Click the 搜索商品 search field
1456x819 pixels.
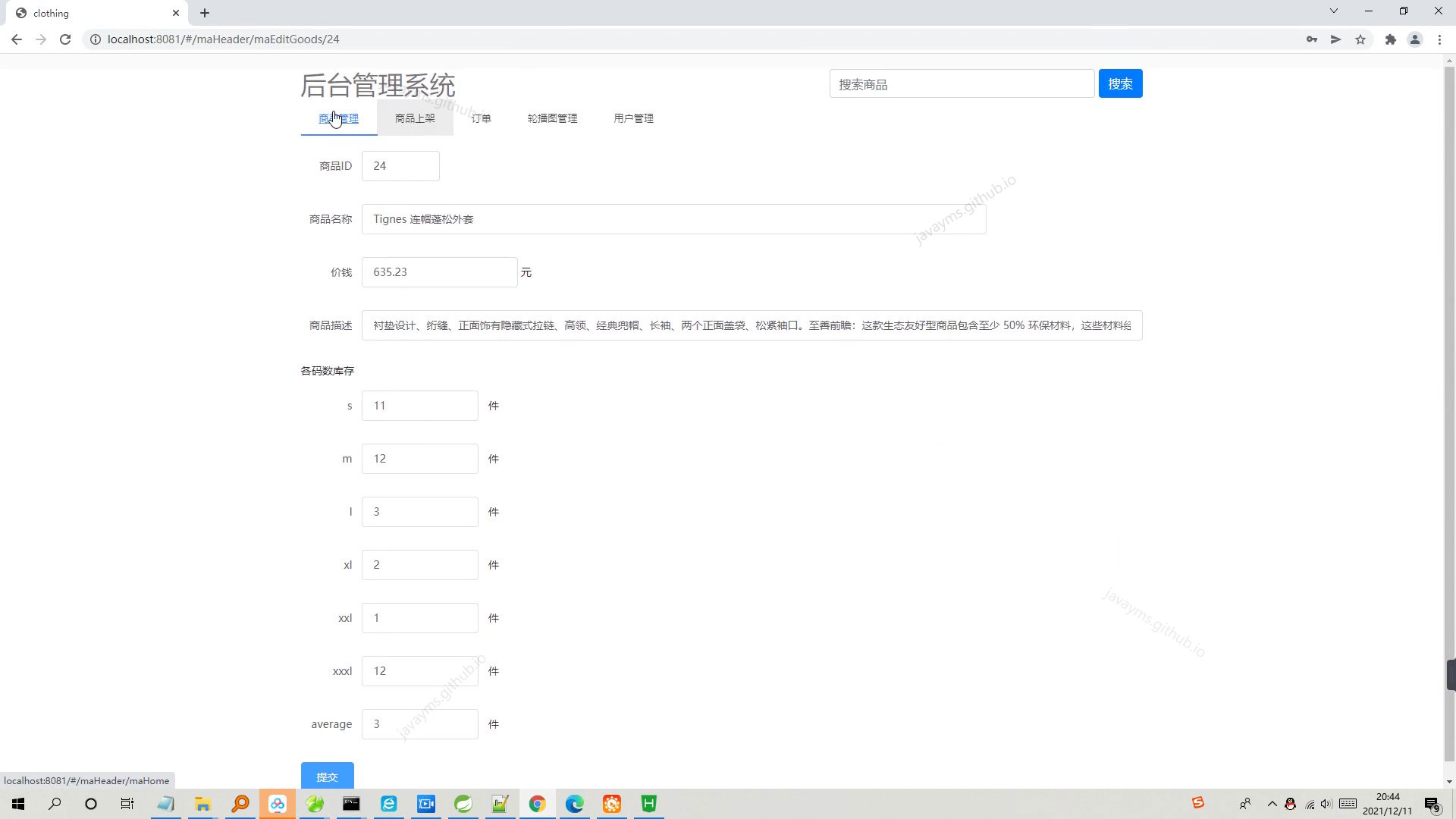[962, 84]
